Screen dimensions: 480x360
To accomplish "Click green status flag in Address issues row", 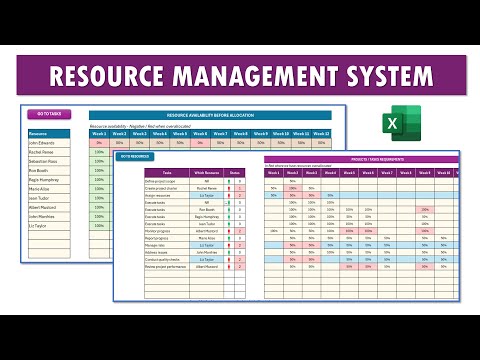I will (x=229, y=252).
